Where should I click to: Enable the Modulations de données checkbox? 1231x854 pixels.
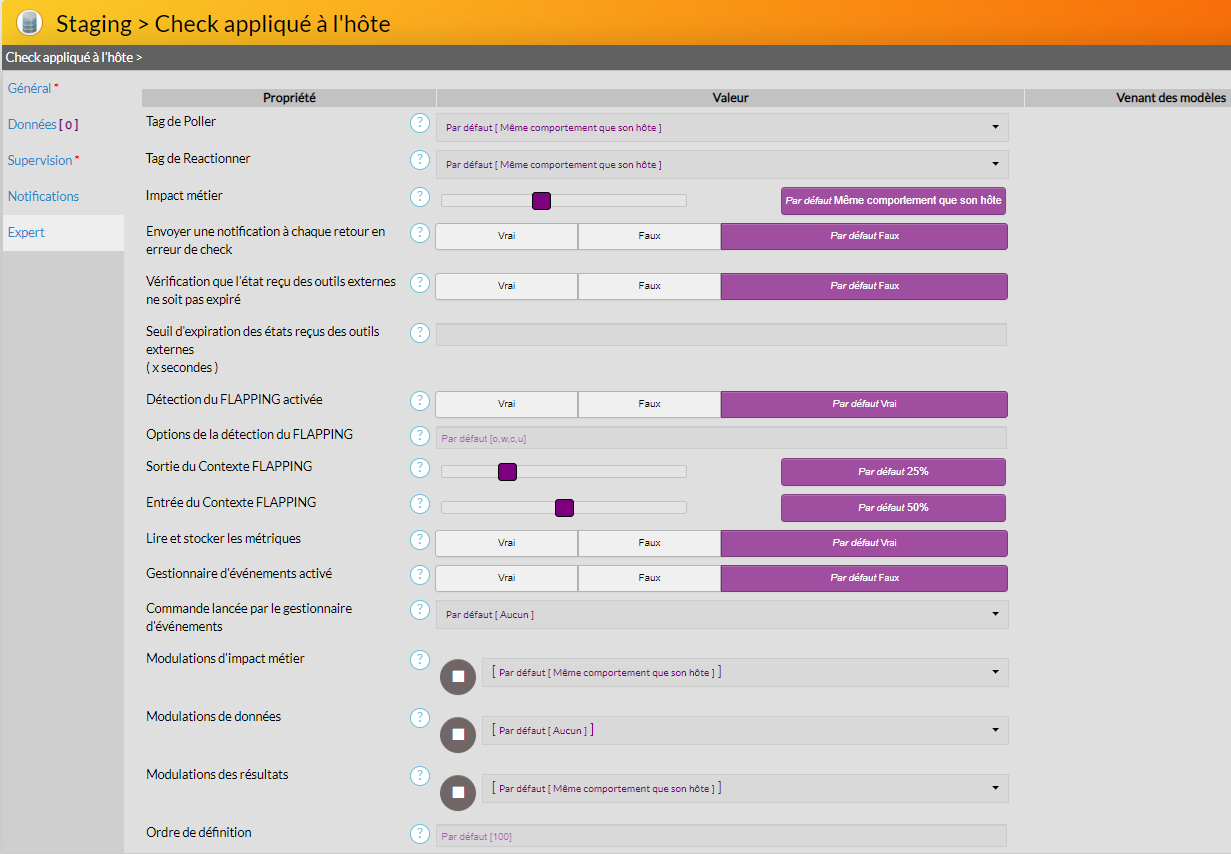click(x=458, y=735)
